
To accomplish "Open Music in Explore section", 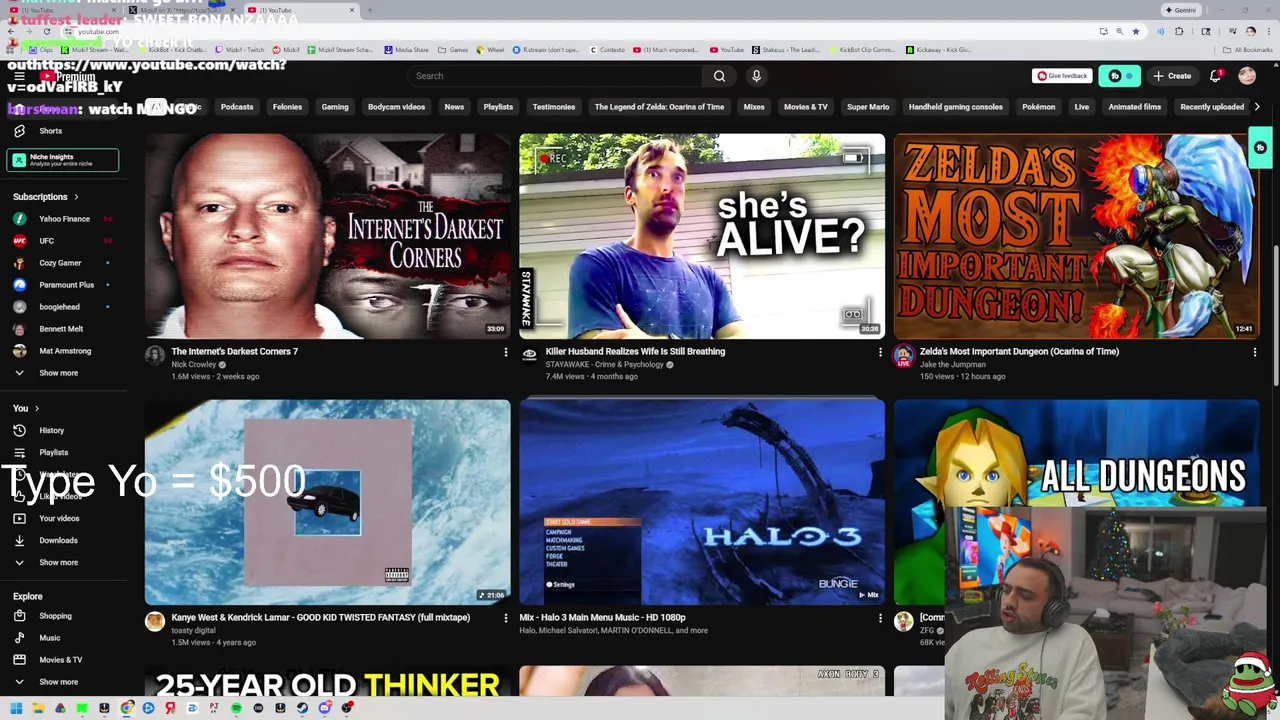I will 50,638.
